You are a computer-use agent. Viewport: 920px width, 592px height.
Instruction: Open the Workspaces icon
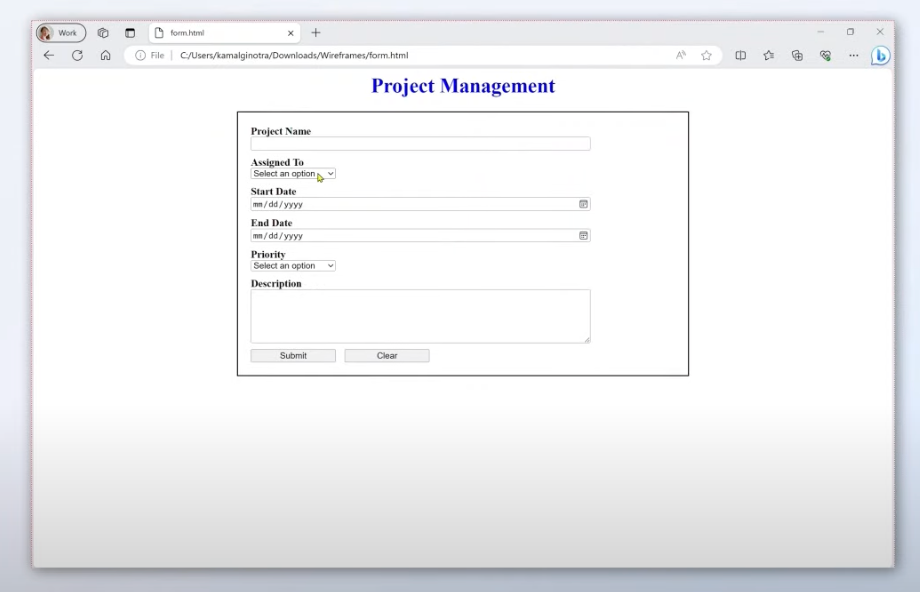click(x=103, y=33)
